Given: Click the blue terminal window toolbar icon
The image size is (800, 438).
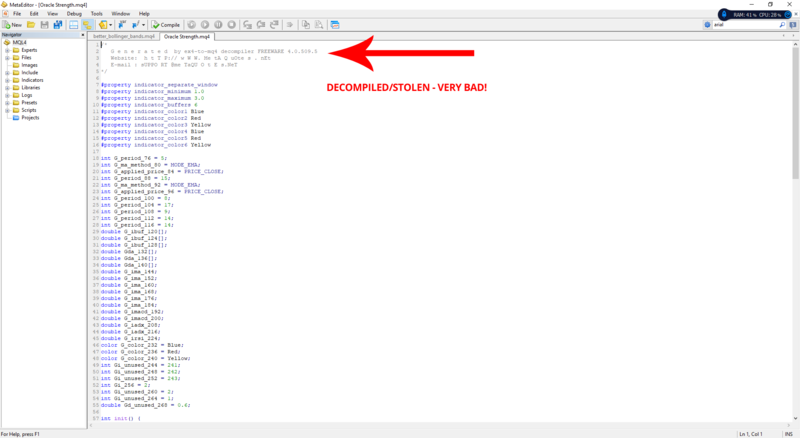Looking at the screenshot, I should pos(335,25).
